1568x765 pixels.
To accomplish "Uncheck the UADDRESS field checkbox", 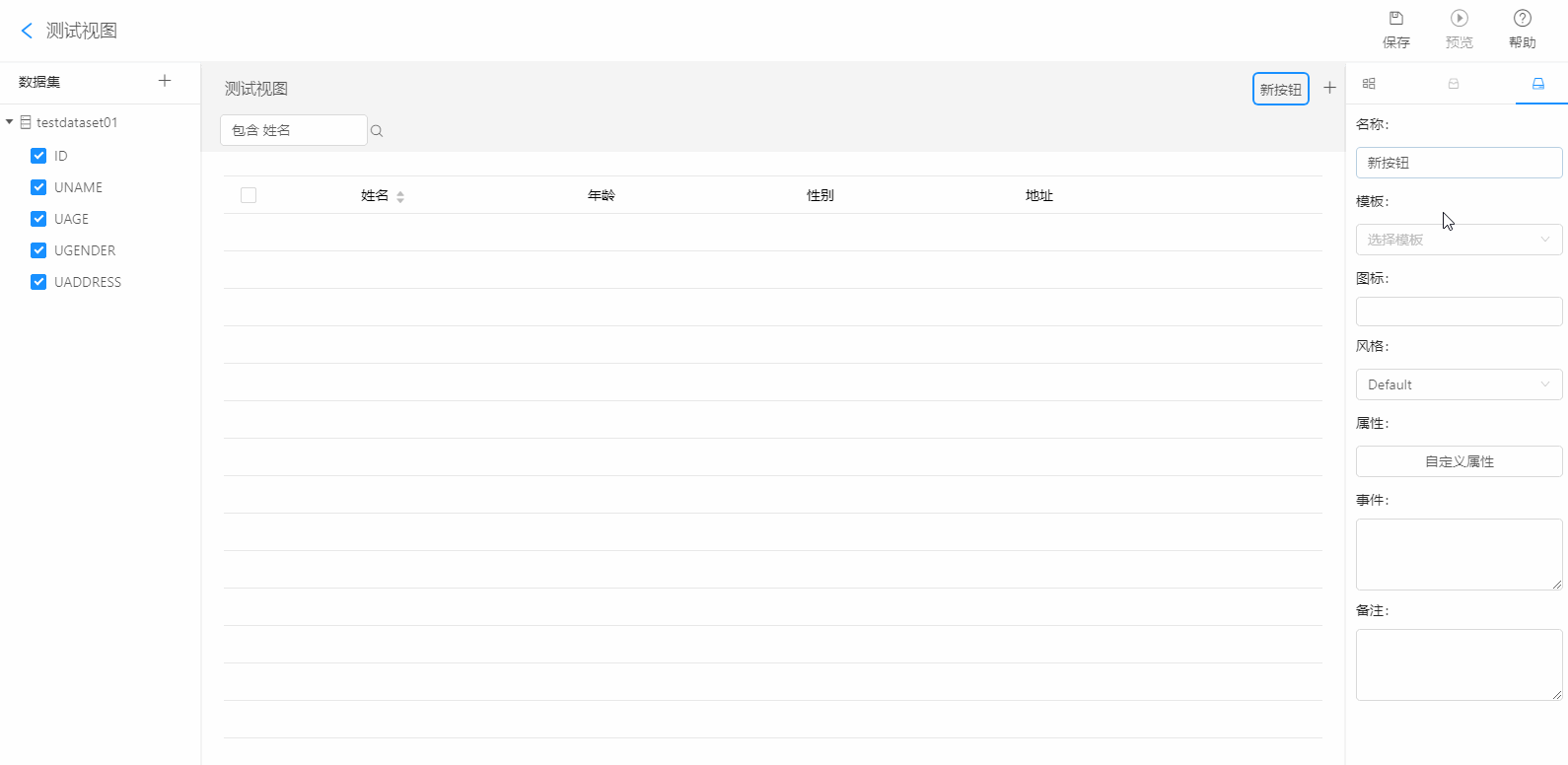I will coord(38,282).
